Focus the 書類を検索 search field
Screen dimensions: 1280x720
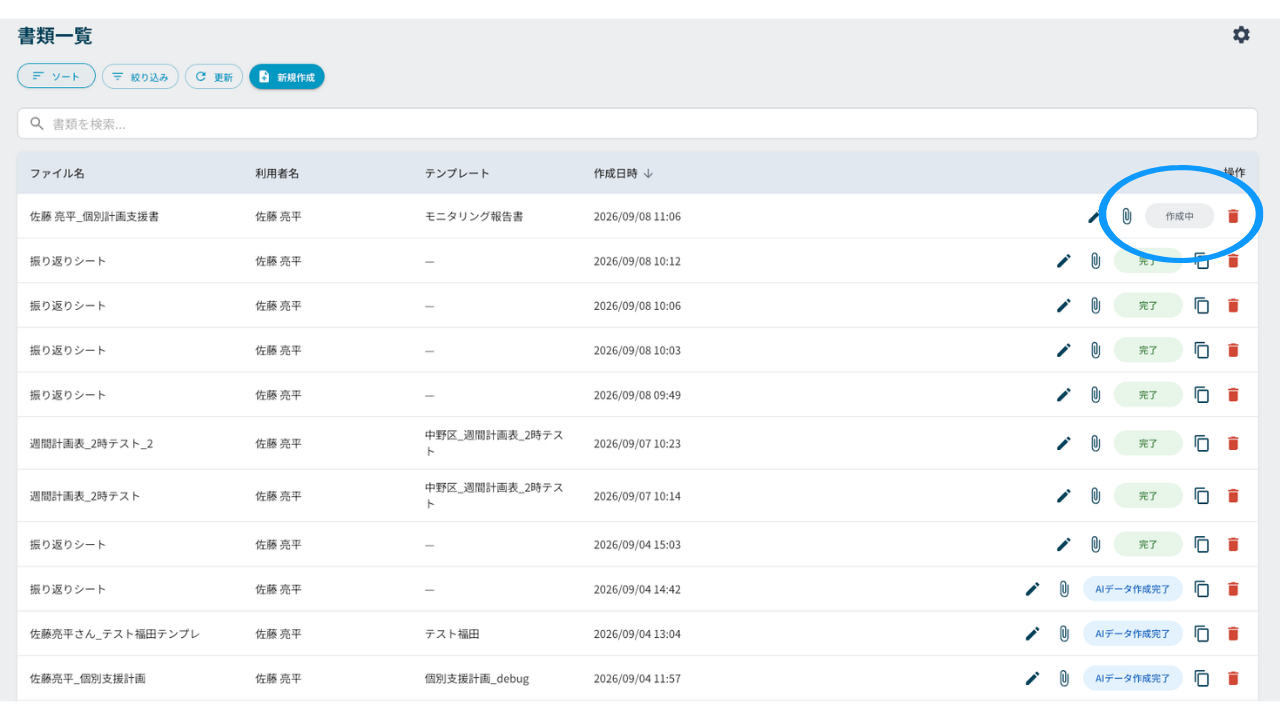(637, 124)
